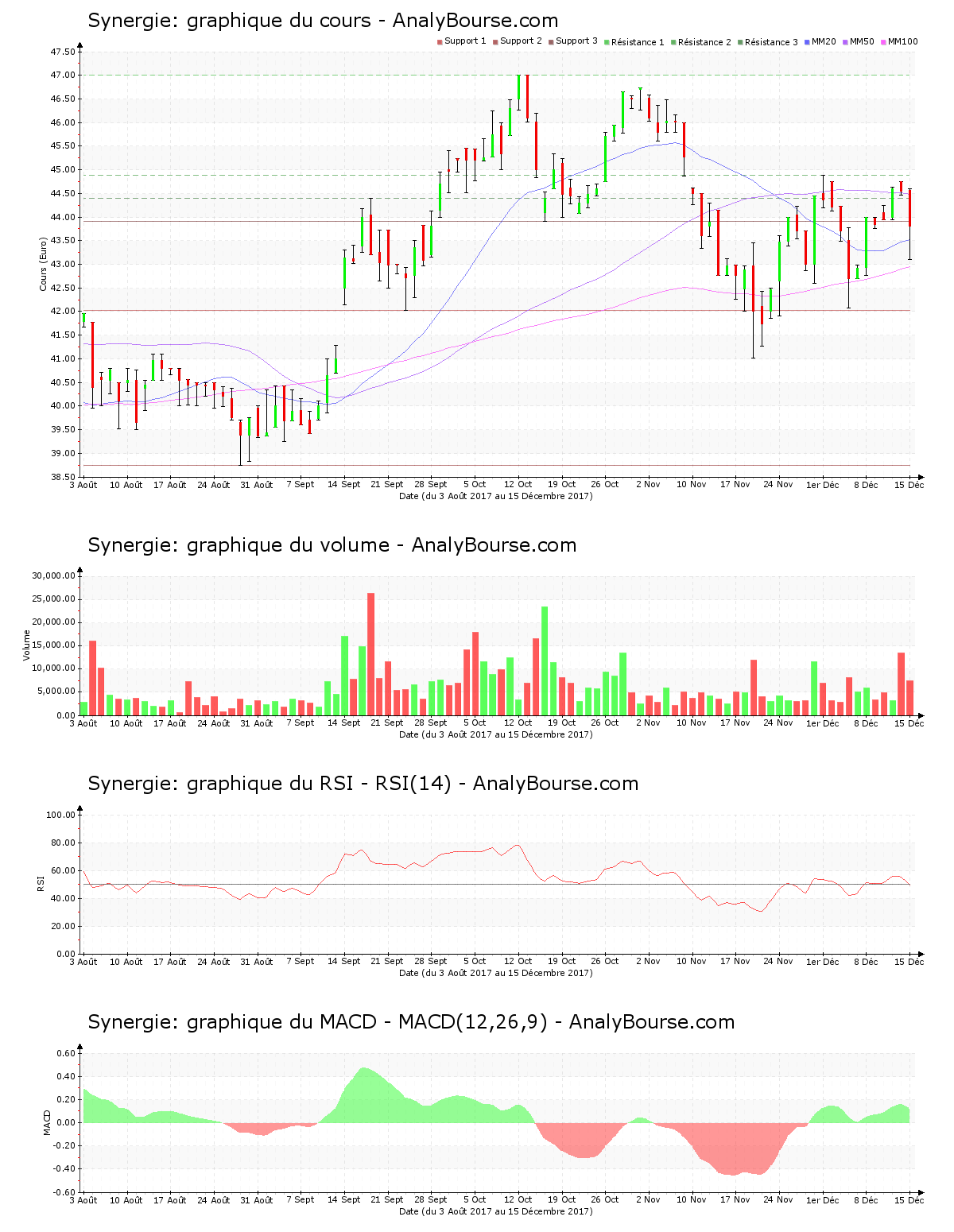The image size is (954, 1232).
Task: Click the 45.00 price axis value
Action: point(63,170)
